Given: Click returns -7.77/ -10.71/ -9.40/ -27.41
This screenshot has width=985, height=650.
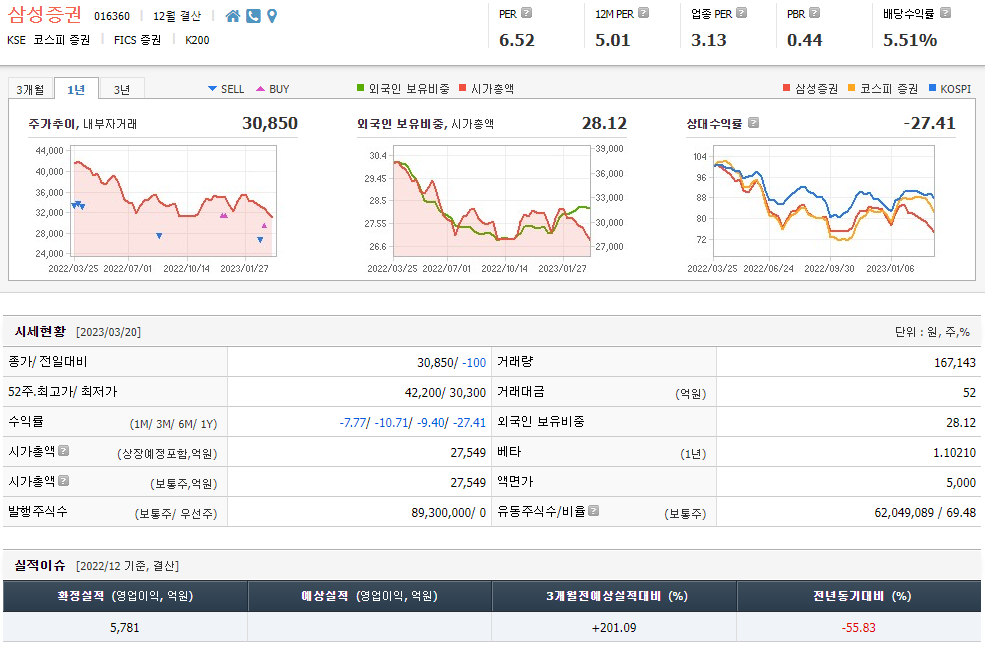Looking at the screenshot, I should pos(413,423).
